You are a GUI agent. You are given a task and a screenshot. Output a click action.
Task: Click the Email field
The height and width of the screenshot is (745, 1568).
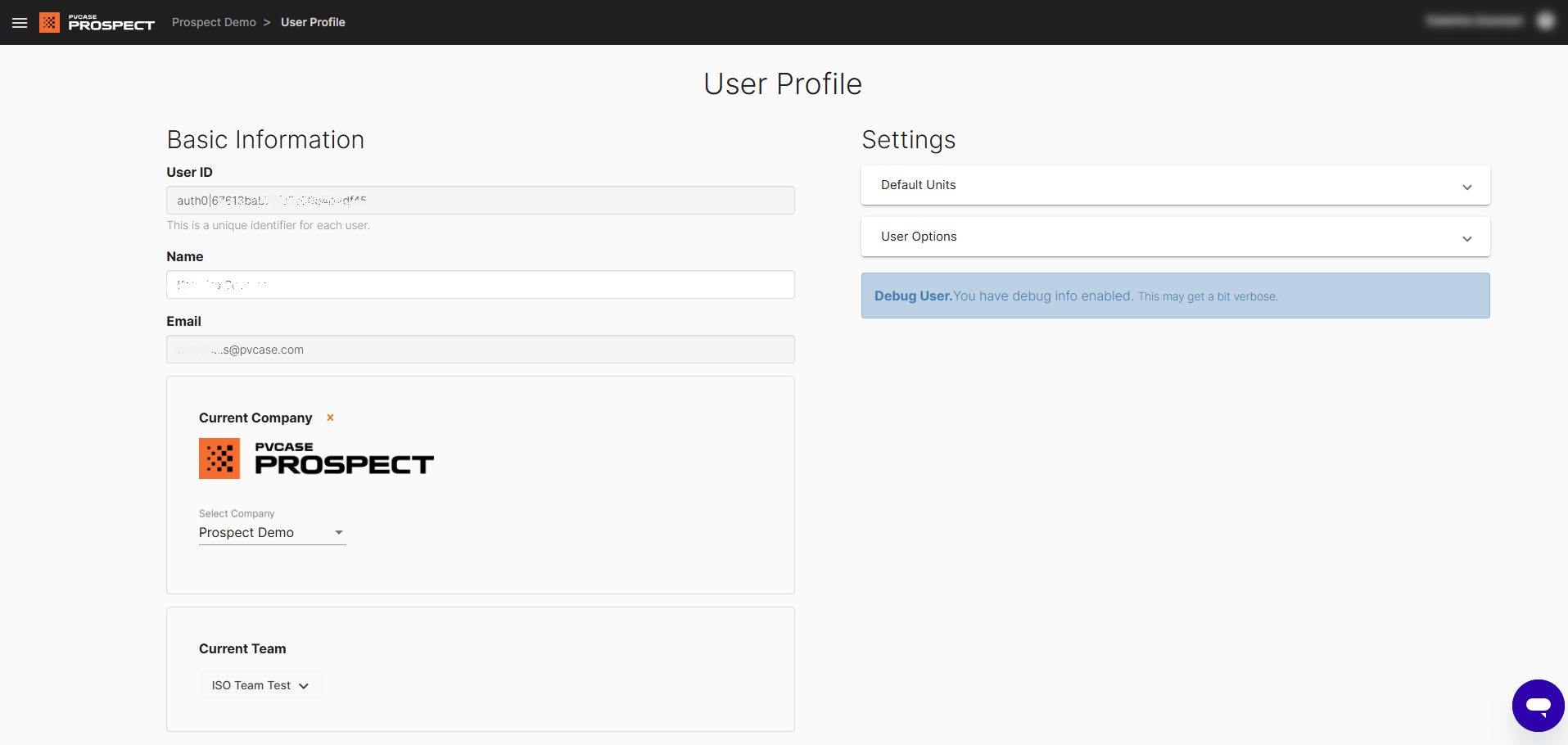pos(480,349)
